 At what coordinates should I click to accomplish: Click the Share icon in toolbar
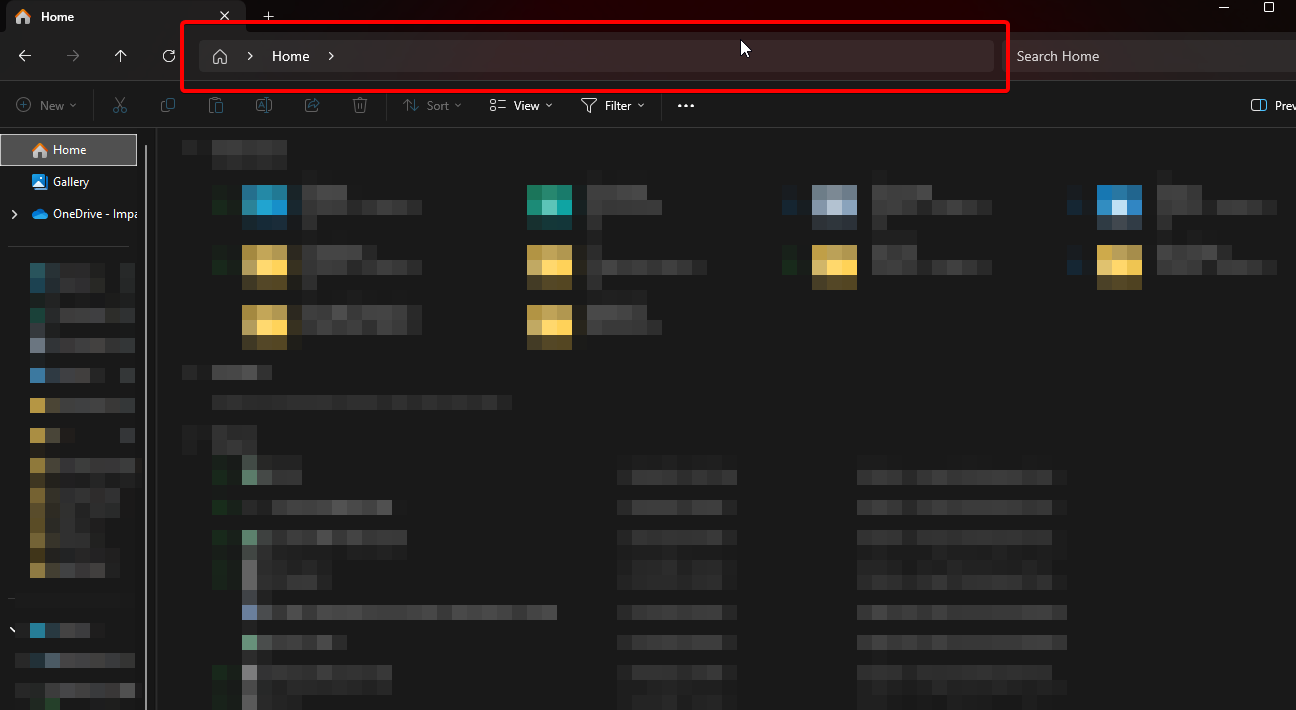312,105
